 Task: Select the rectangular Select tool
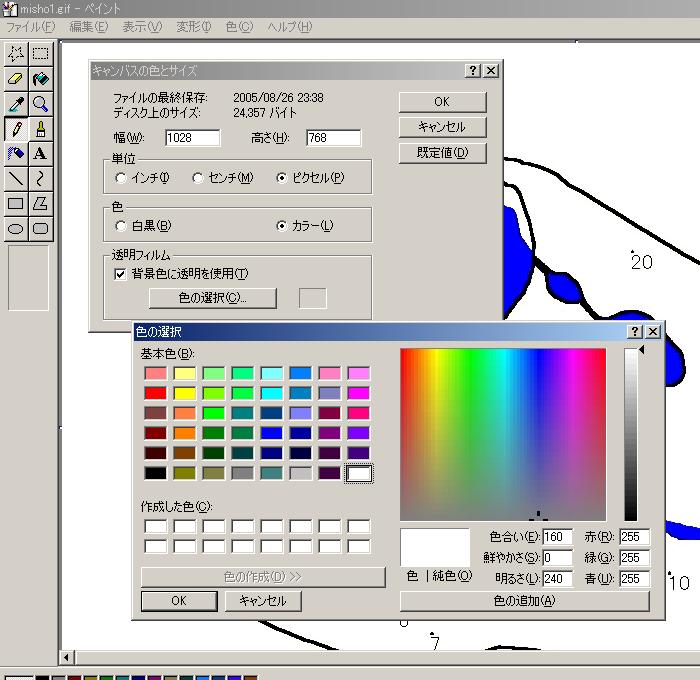click(41, 54)
